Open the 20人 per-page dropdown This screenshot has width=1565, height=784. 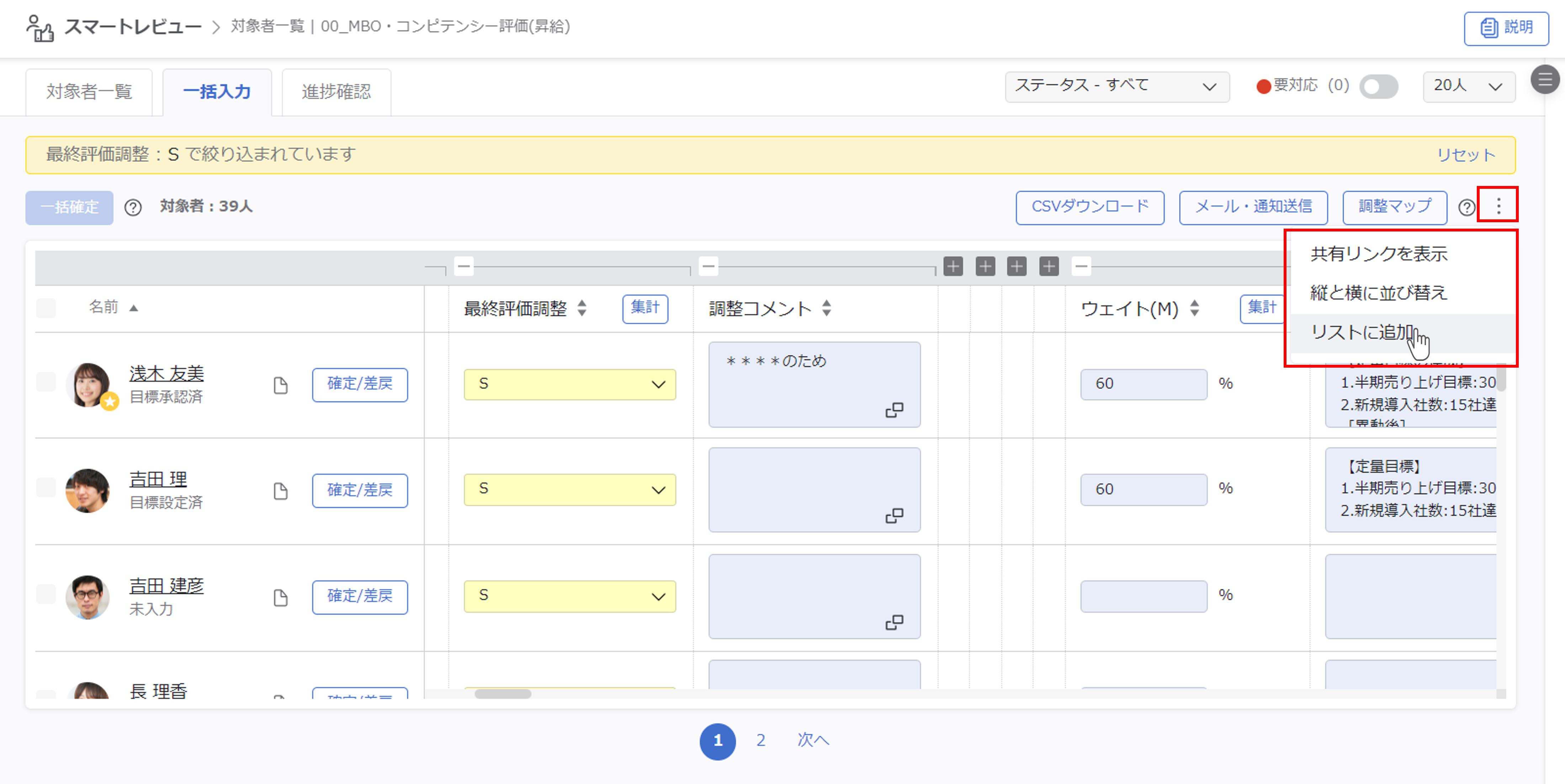pyautogui.click(x=1468, y=86)
